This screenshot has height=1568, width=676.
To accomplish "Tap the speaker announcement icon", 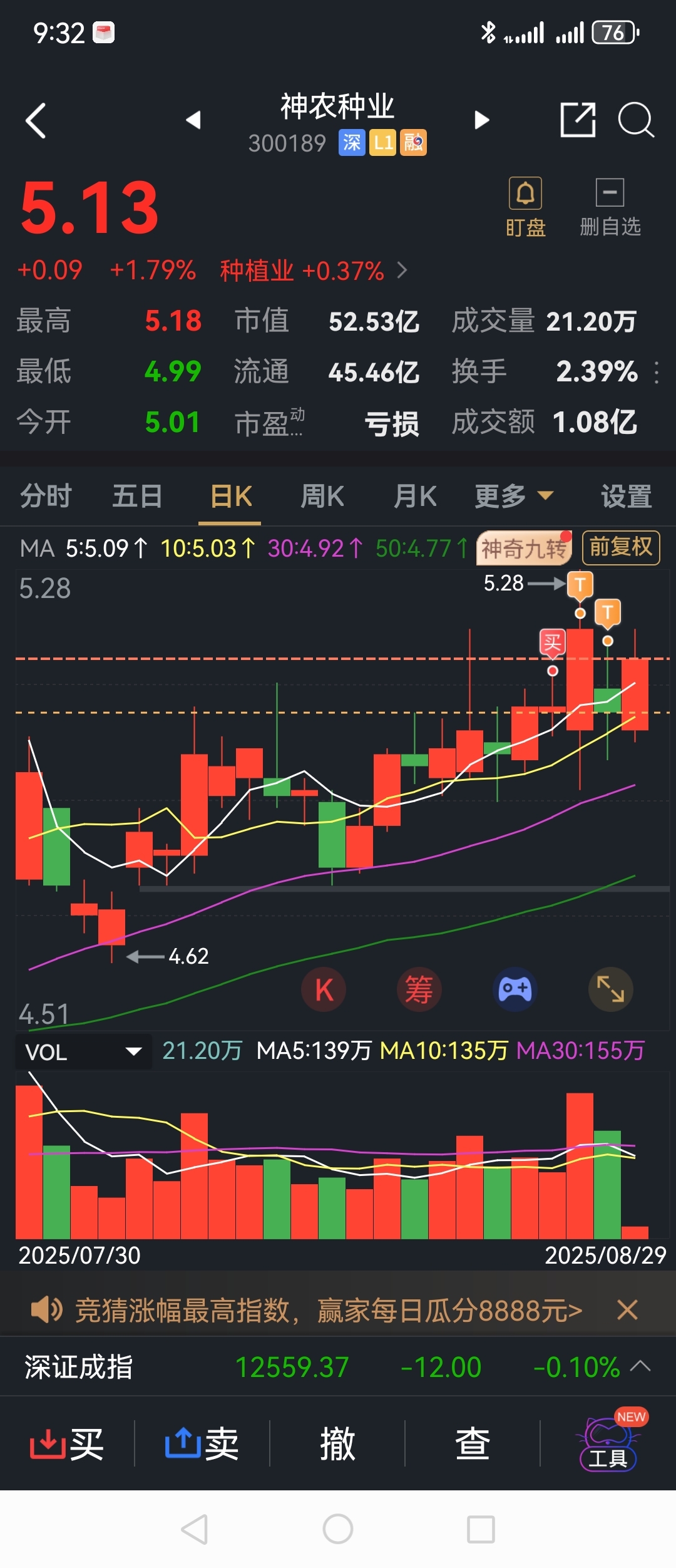I will (x=46, y=1309).
